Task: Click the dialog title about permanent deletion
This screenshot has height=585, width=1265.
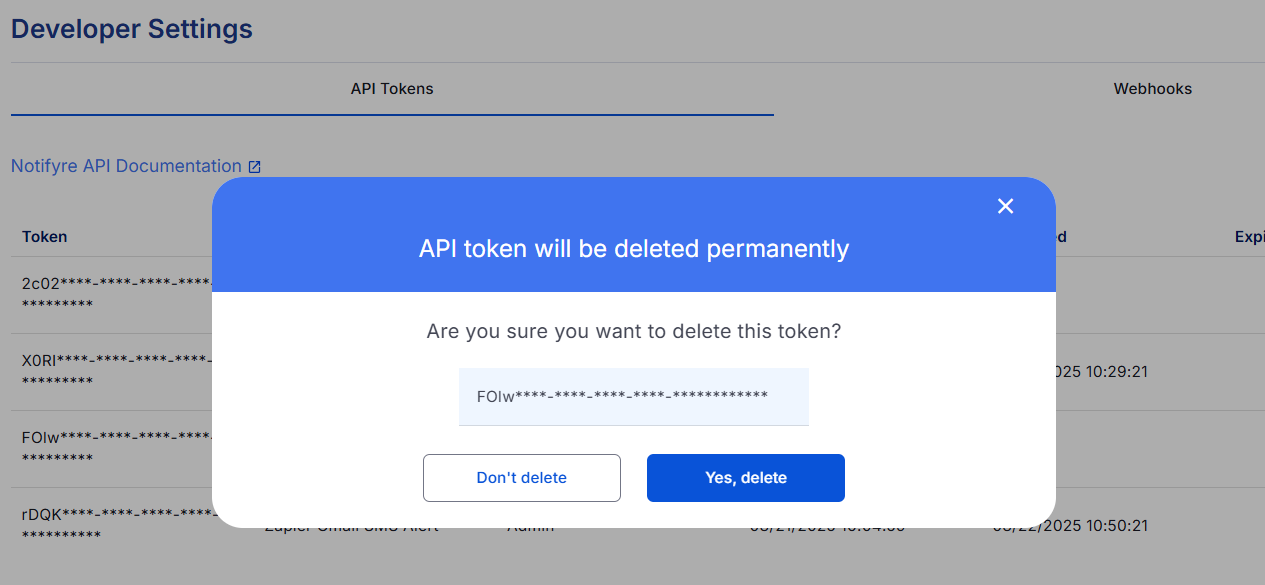Action: pyautogui.click(x=633, y=249)
